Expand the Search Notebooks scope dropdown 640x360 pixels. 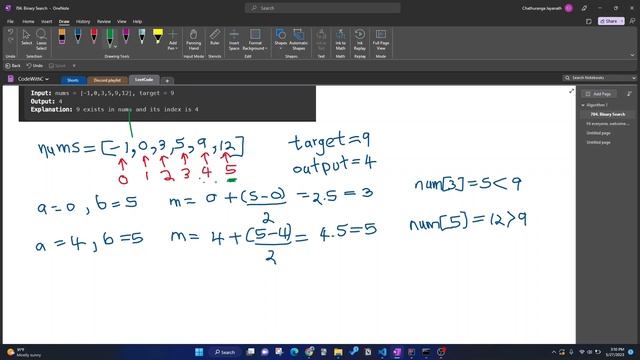[634, 78]
